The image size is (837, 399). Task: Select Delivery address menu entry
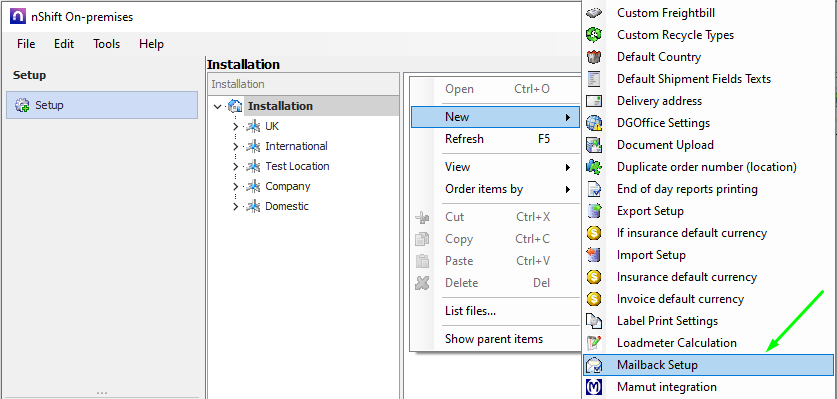click(x=708, y=101)
